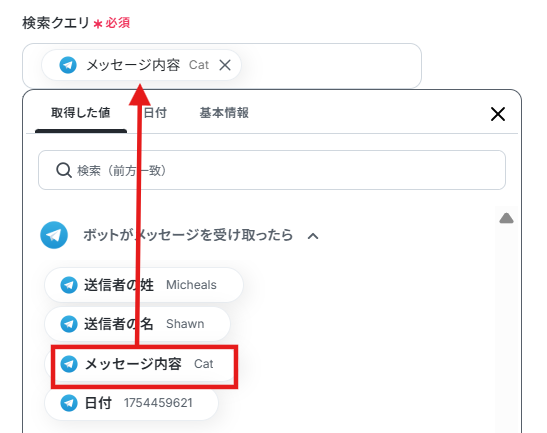Click the scrollbar up arrow
547x433 pixels.
point(506,218)
